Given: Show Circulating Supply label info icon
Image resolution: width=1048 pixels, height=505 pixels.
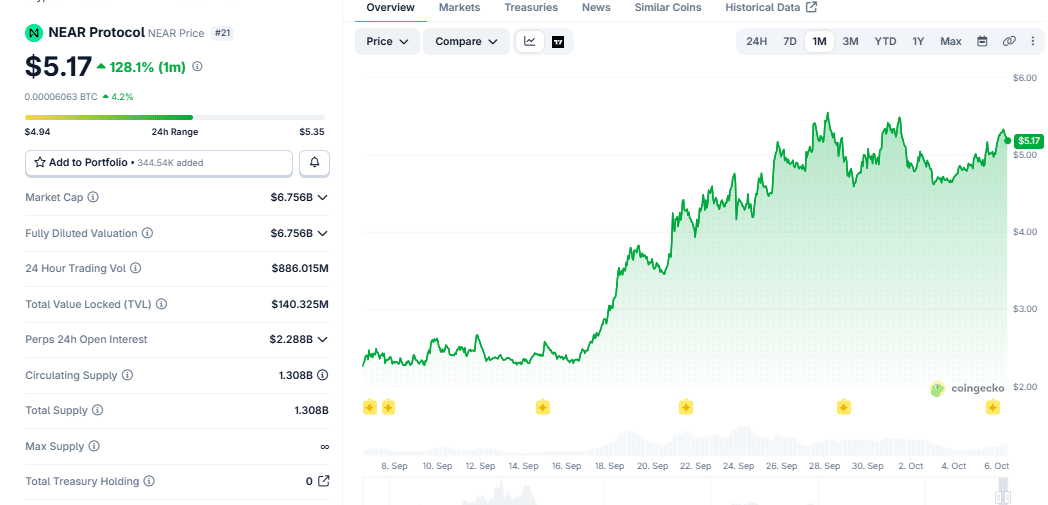Looking at the screenshot, I should [128, 375].
